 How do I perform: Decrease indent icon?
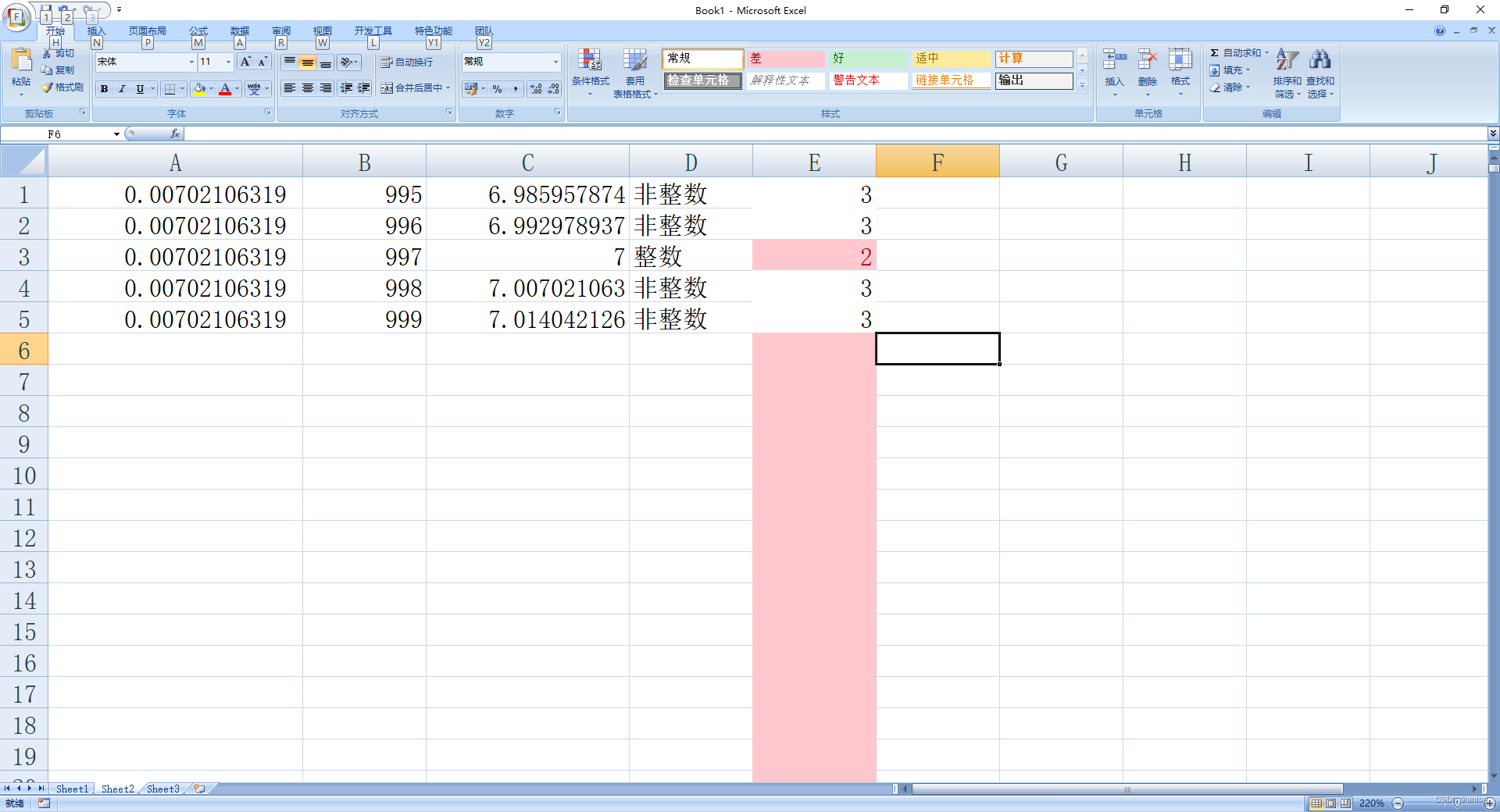pos(346,88)
